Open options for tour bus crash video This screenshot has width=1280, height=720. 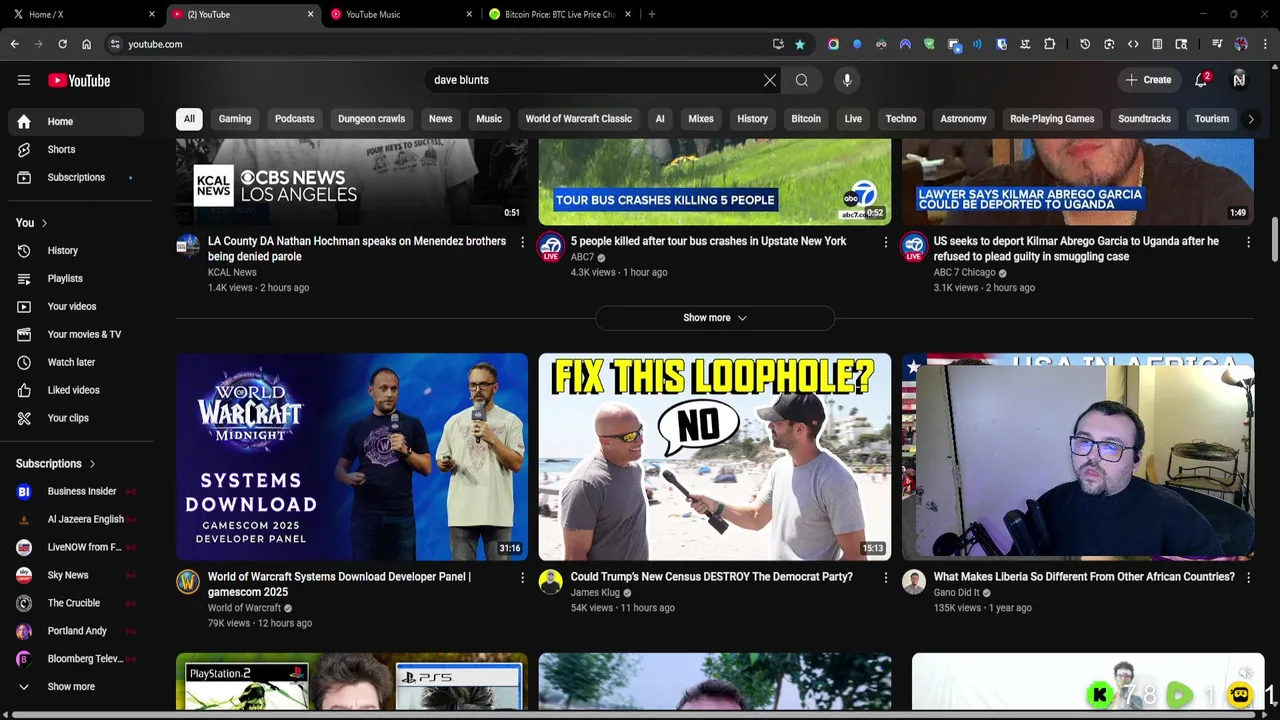[x=885, y=242]
